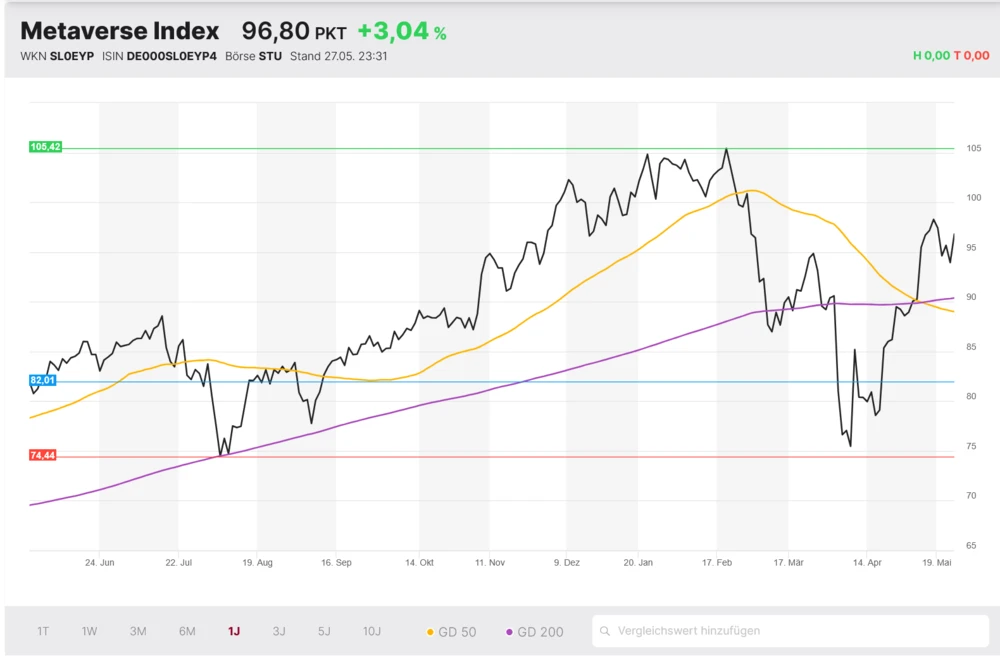Select the 5J five-year timeframe

click(x=324, y=631)
